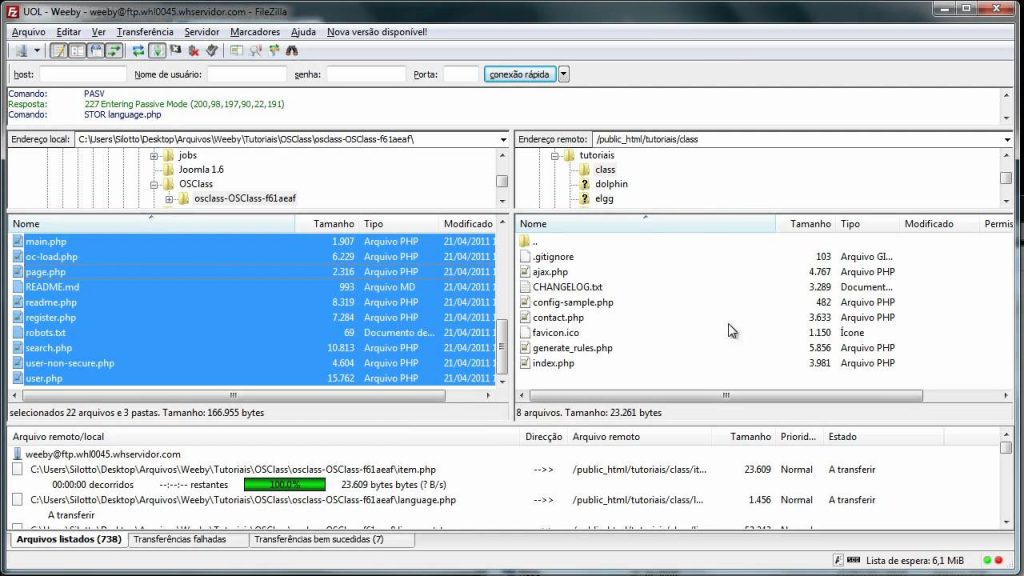Open the Site Manager dropdown arrow
The image size is (1024, 576).
point(37,50)
